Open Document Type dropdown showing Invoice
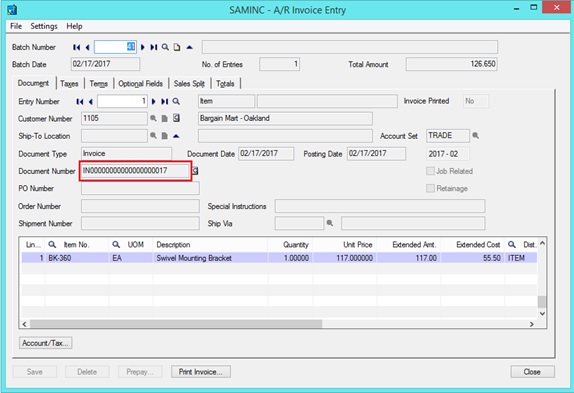This screenshot has height=393, width=574. tap(126, 153)
